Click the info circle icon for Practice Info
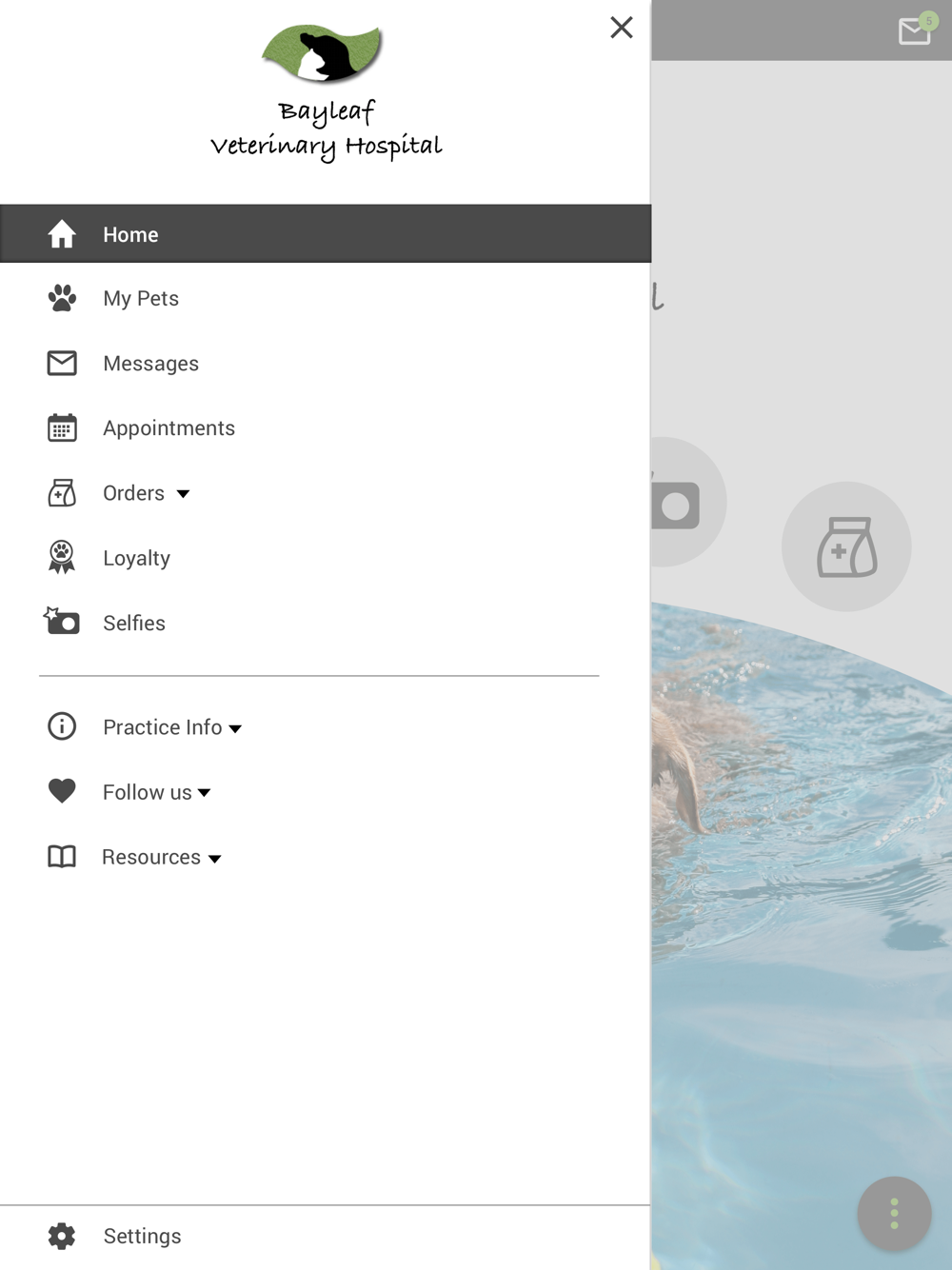 [62, 726]
